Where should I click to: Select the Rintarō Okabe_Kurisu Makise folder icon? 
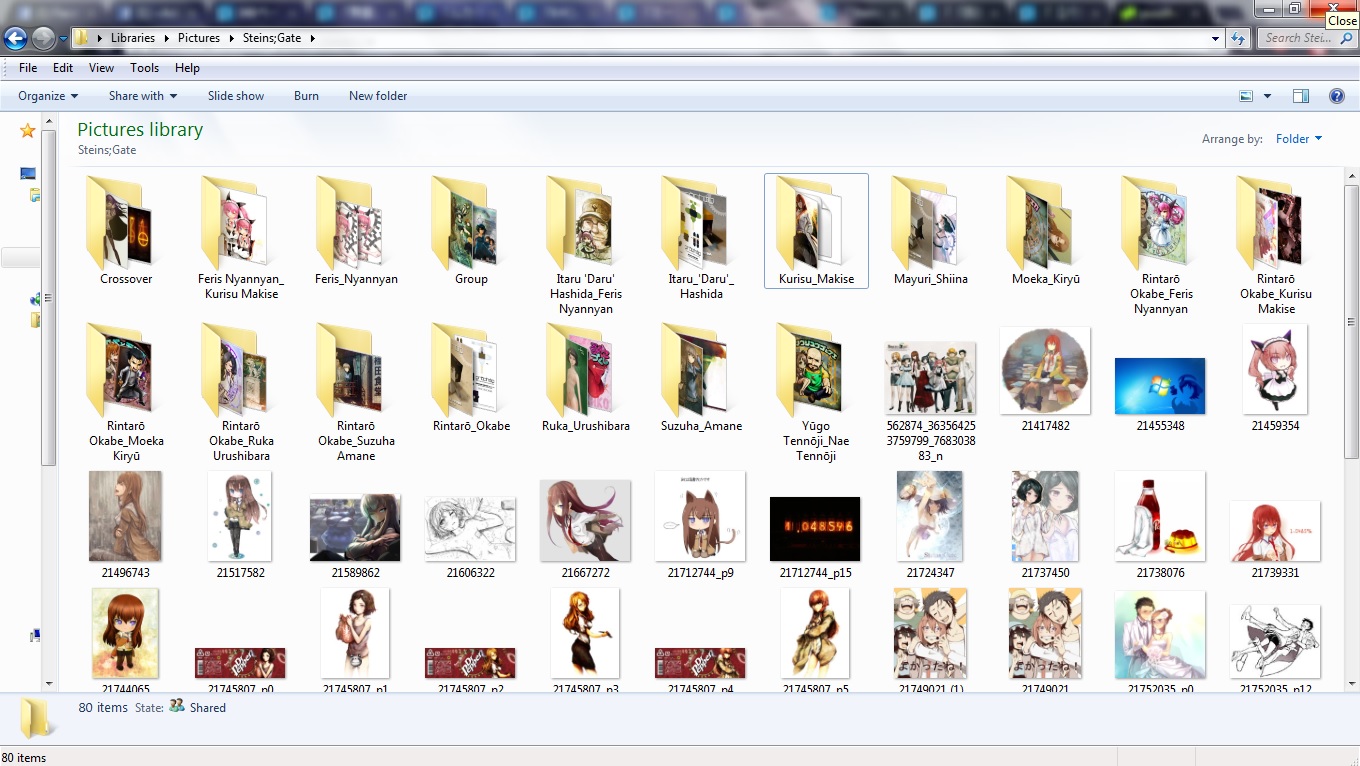pyautogui.click(x=1270, y=222)
